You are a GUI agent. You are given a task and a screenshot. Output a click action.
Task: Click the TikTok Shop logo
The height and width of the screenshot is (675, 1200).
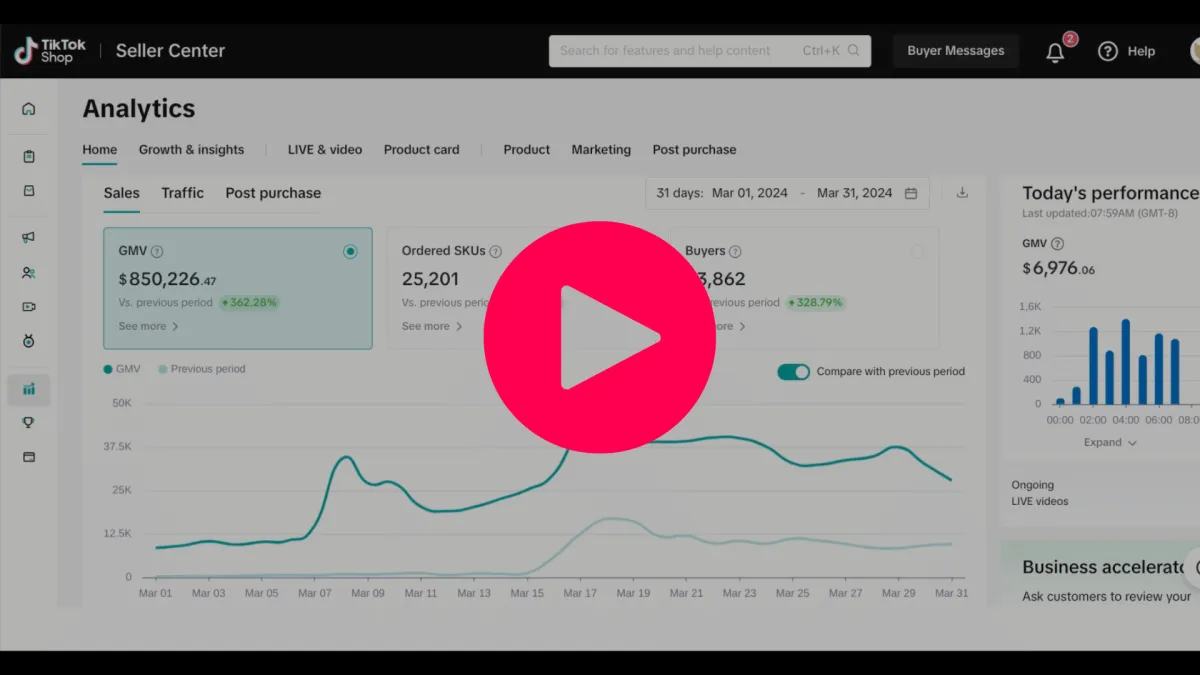pos(50,50)
